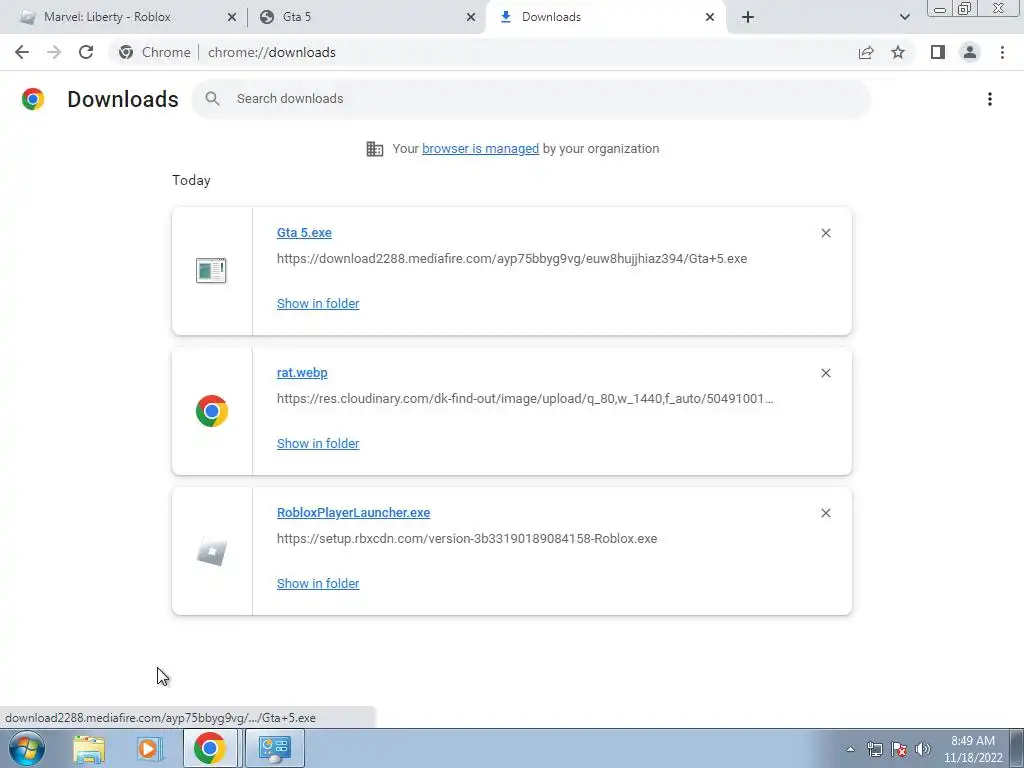The height and width of the screenshot is (768, 1024).
Task: Open the Windows Start menu
Action: pos(27,748)
